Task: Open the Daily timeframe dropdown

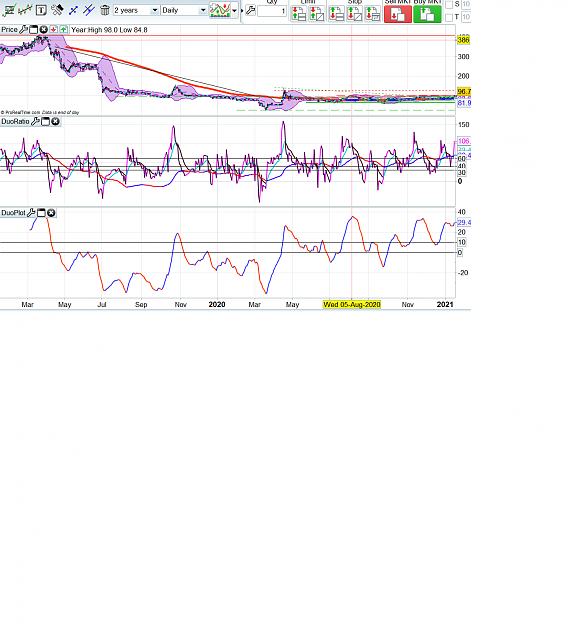Action: [x=184, y=10]
